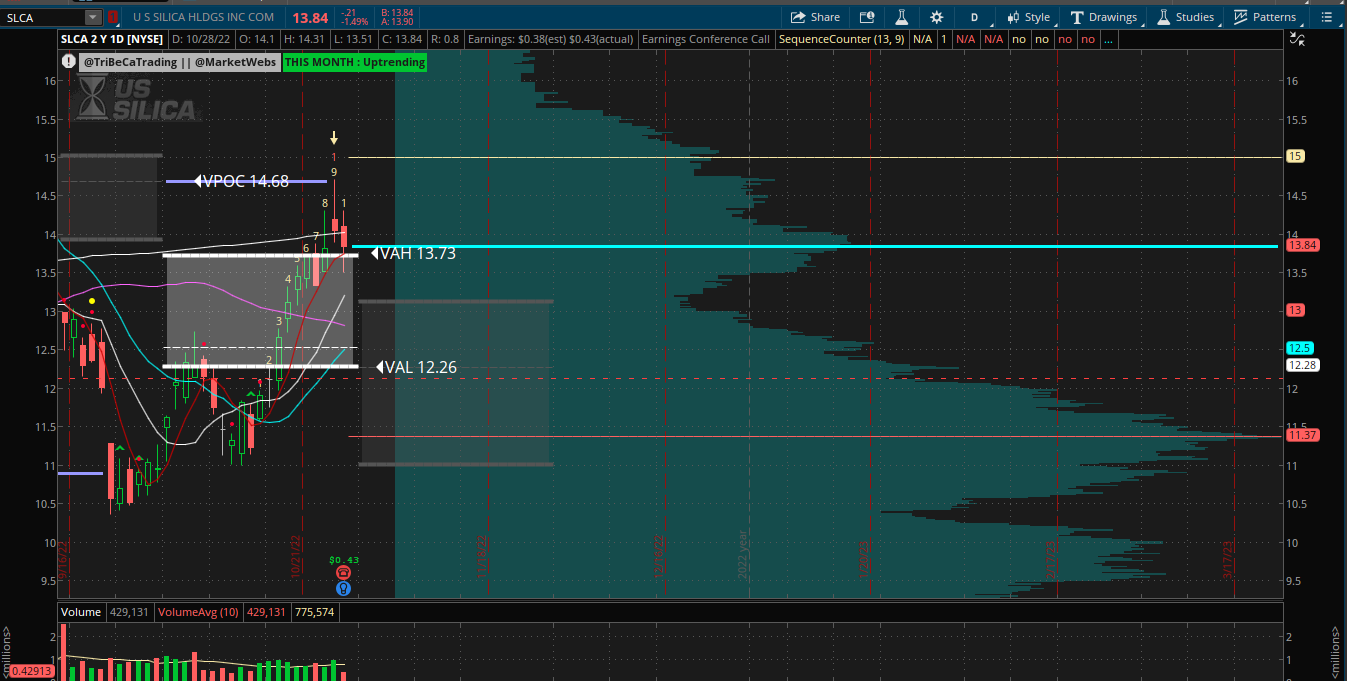
Task: Click the 12.28 price bubble
Action: click(1302, 365)
